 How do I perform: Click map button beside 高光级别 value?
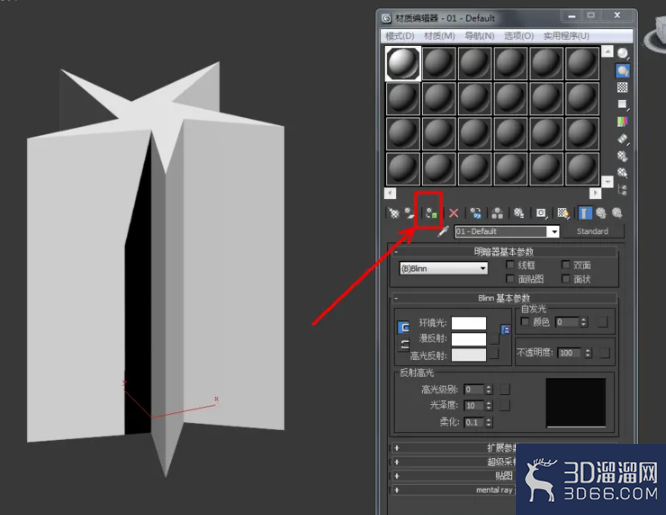[x=505, y=389]
